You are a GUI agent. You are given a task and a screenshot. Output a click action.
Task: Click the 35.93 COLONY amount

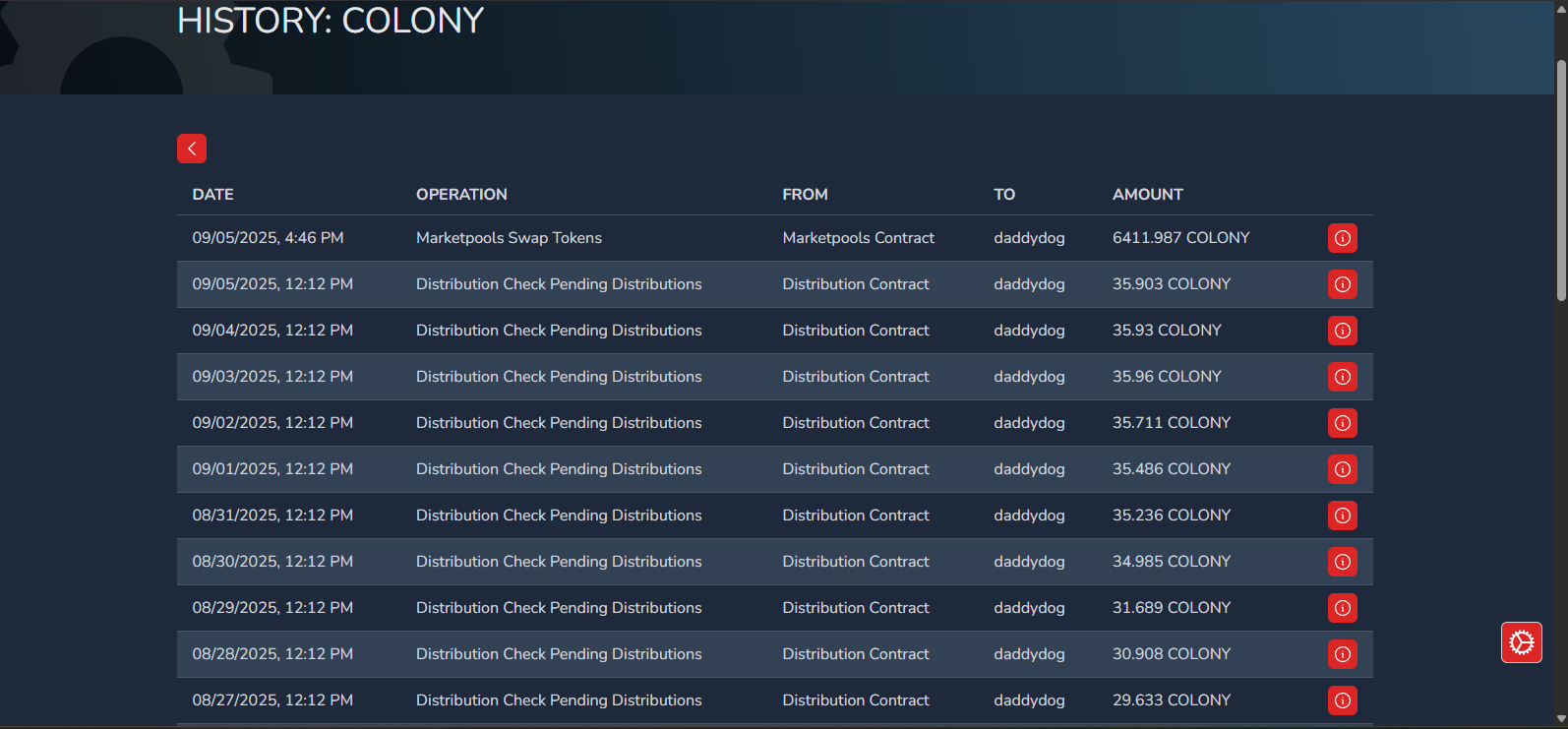click(x=1167, y=331)
